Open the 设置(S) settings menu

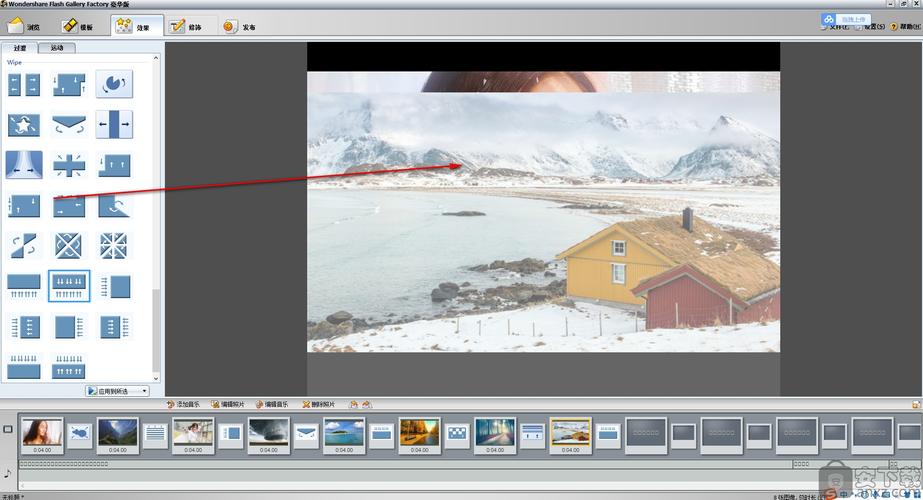871,27
